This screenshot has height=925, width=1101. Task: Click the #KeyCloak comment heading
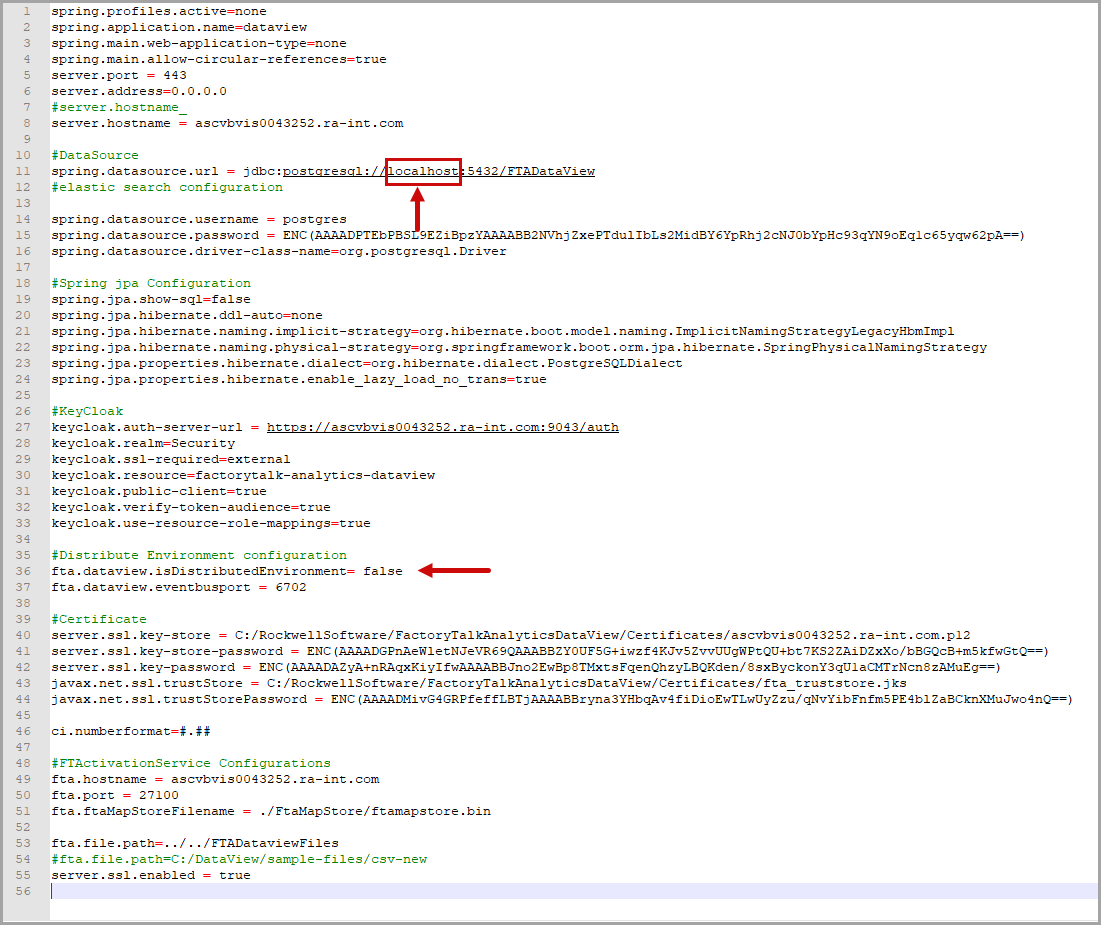(x=87, y=411)
